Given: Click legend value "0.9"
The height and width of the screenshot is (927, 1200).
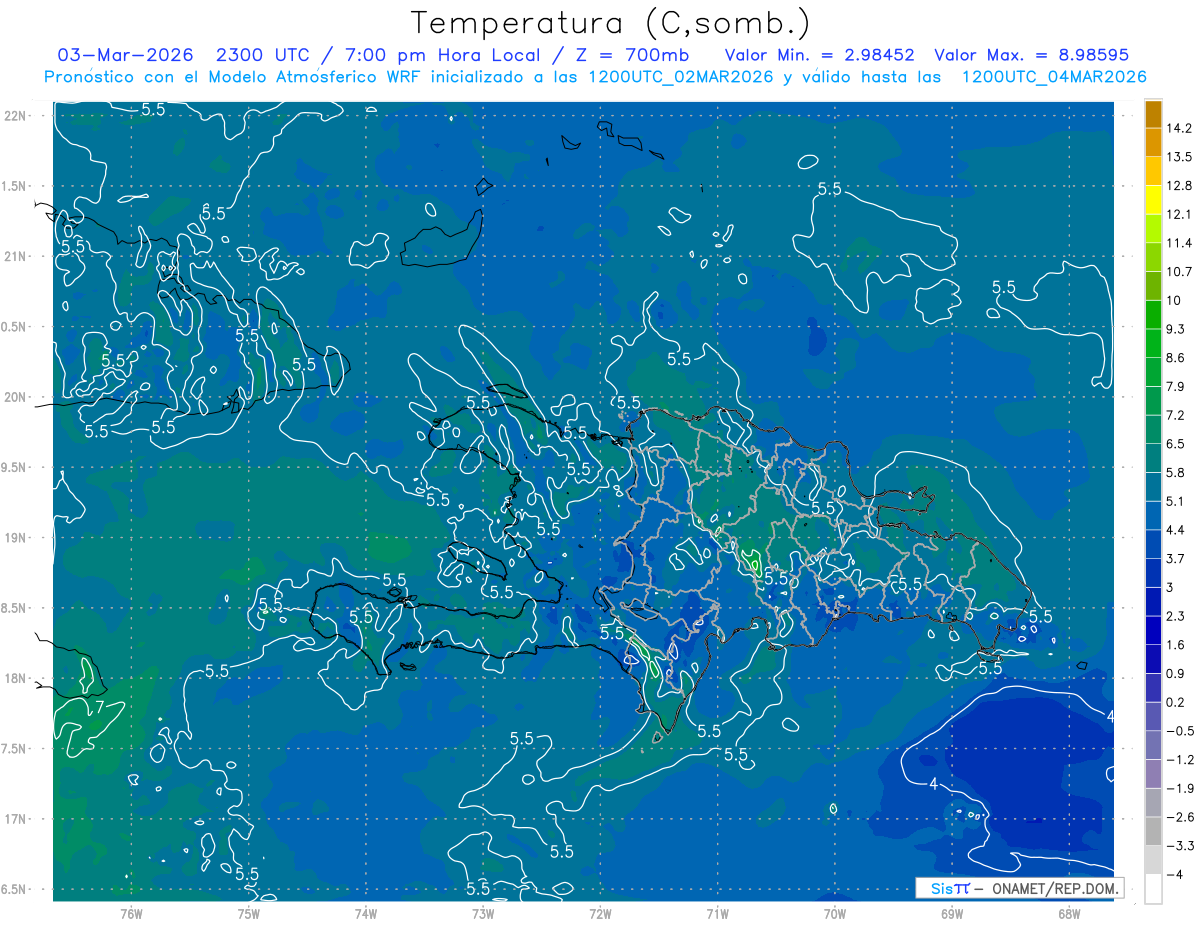Looking at the screenshot, I should [1177, 674].
